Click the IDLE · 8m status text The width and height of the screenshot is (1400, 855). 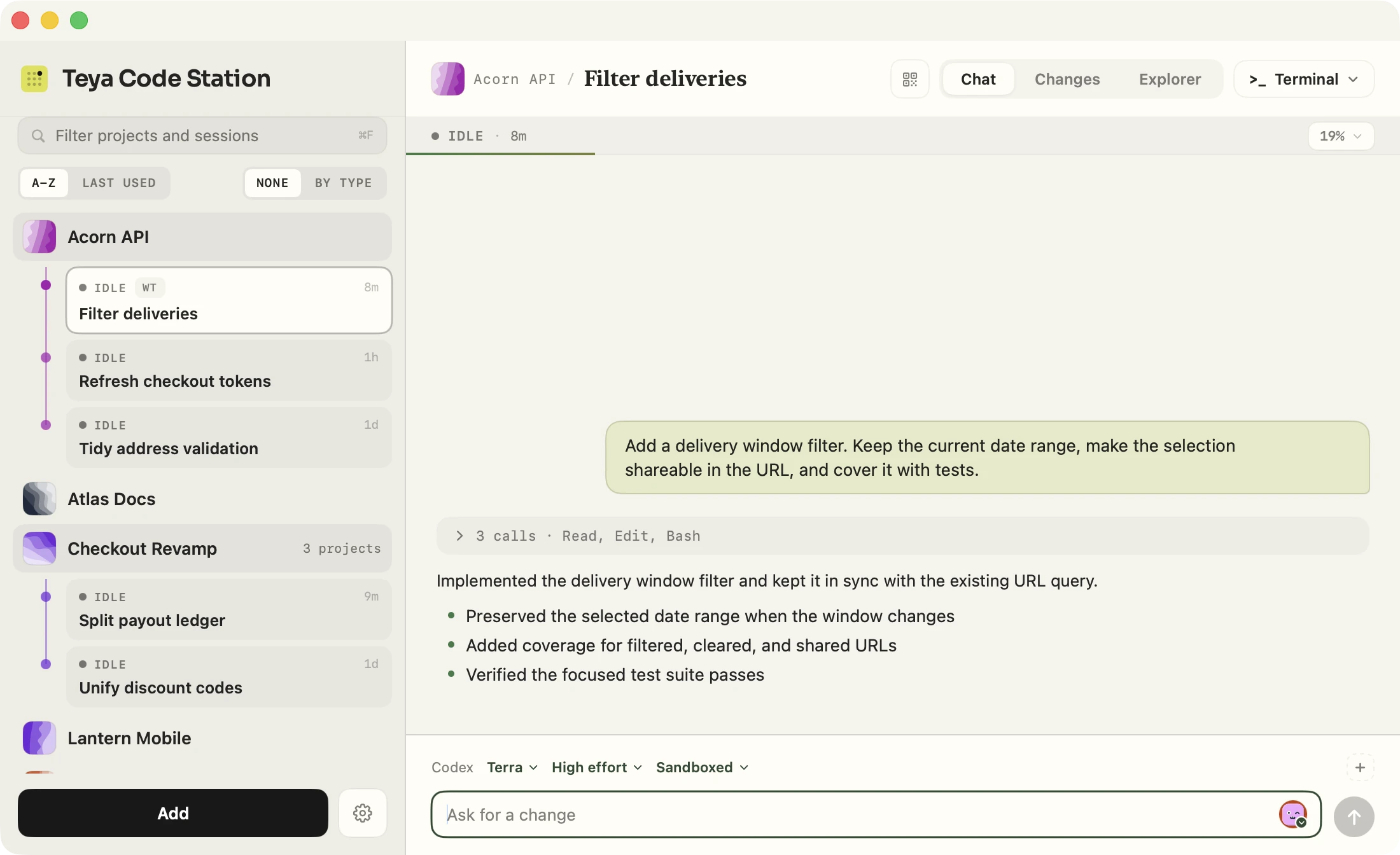pyautogui.click(x=479, y=136)
